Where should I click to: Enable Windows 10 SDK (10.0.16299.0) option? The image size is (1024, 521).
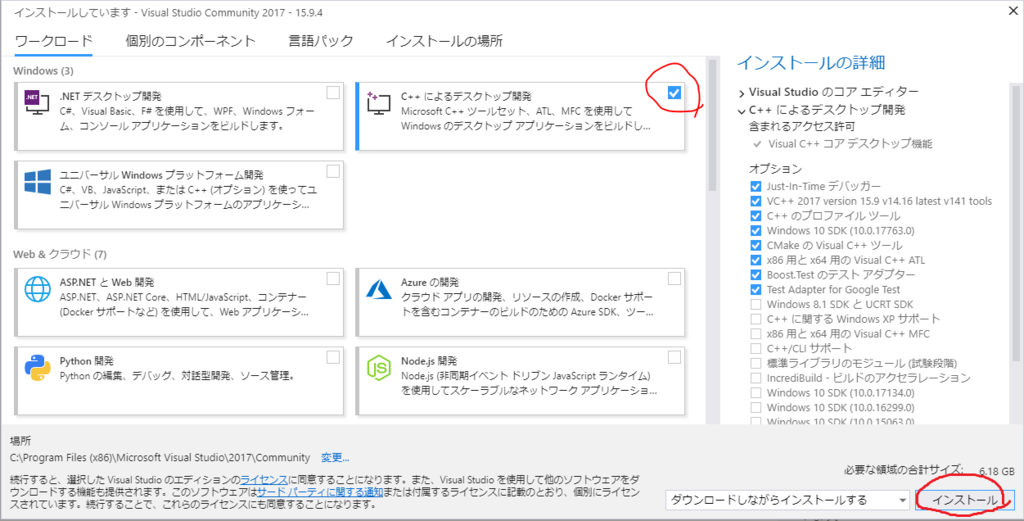click(756, 407)
